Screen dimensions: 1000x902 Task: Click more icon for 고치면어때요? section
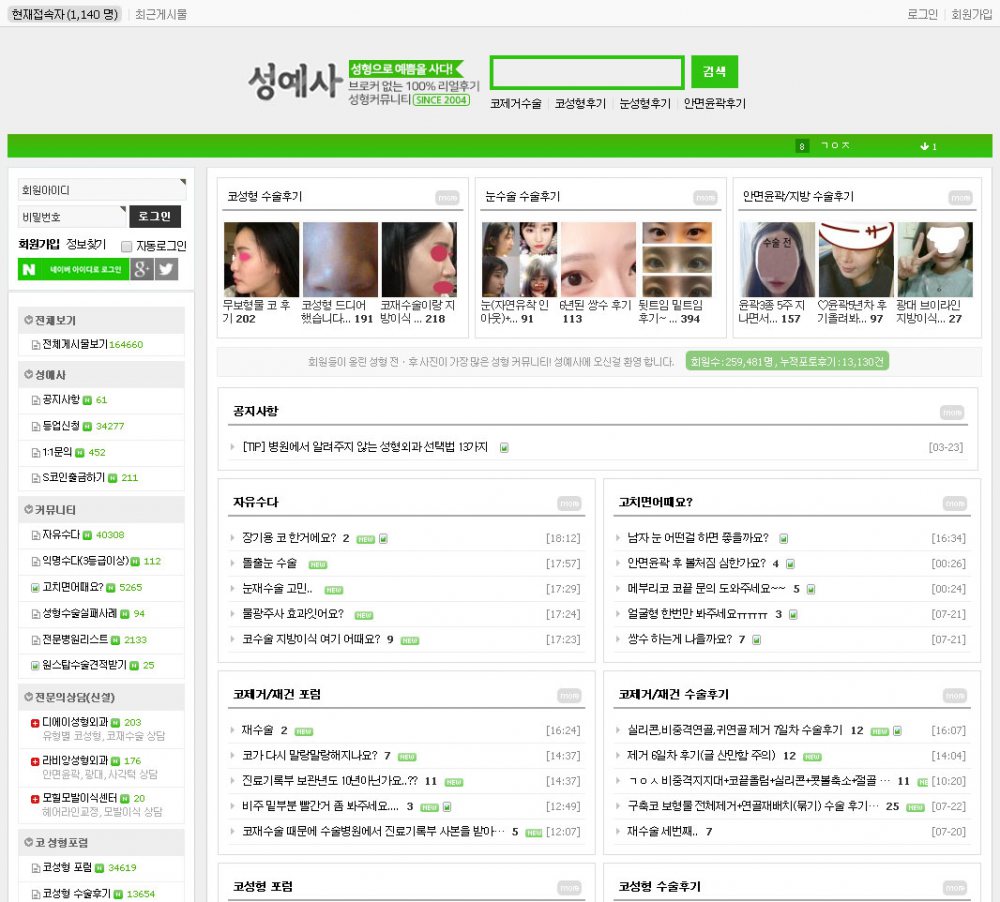click(954, 504)
